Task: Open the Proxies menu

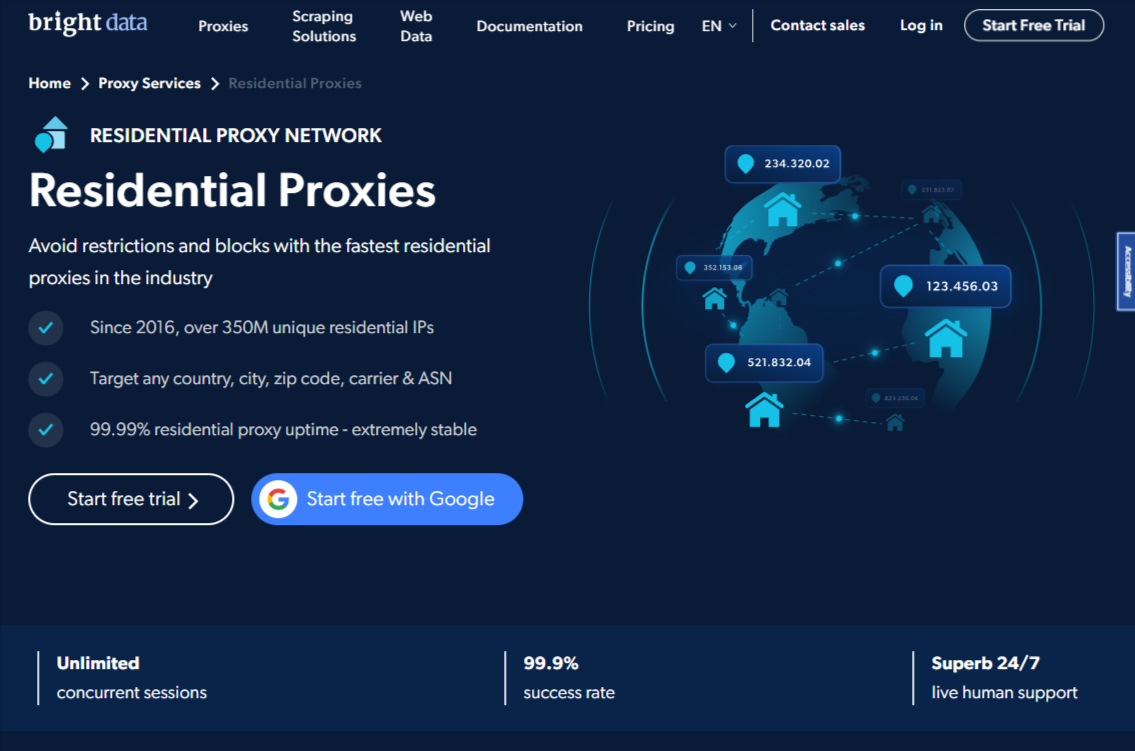Action: coord(223,26)
